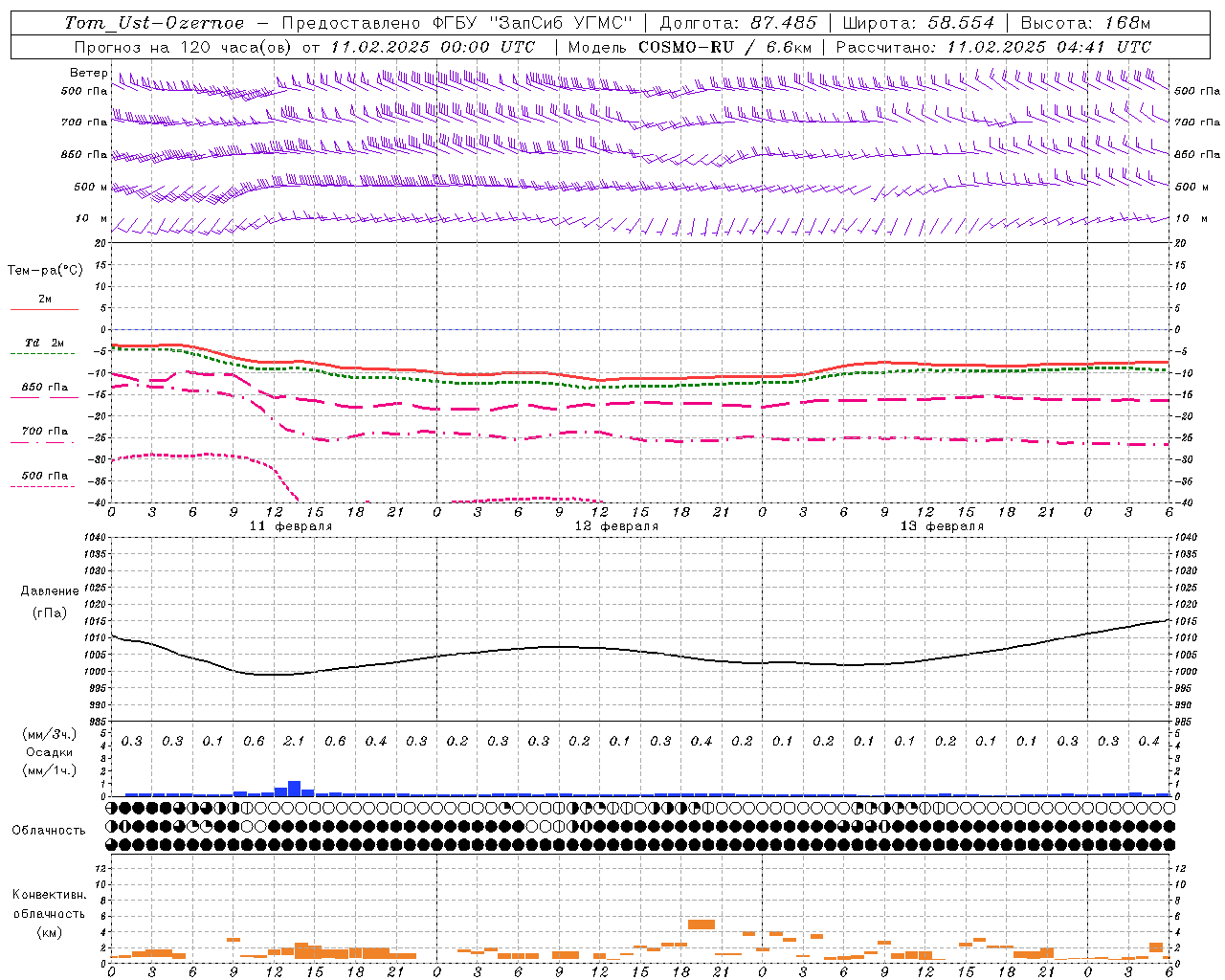Screen dimensions: 1225x980
Task: Click the 850 гПа temperature legend entry
Action: click(44, 388)
